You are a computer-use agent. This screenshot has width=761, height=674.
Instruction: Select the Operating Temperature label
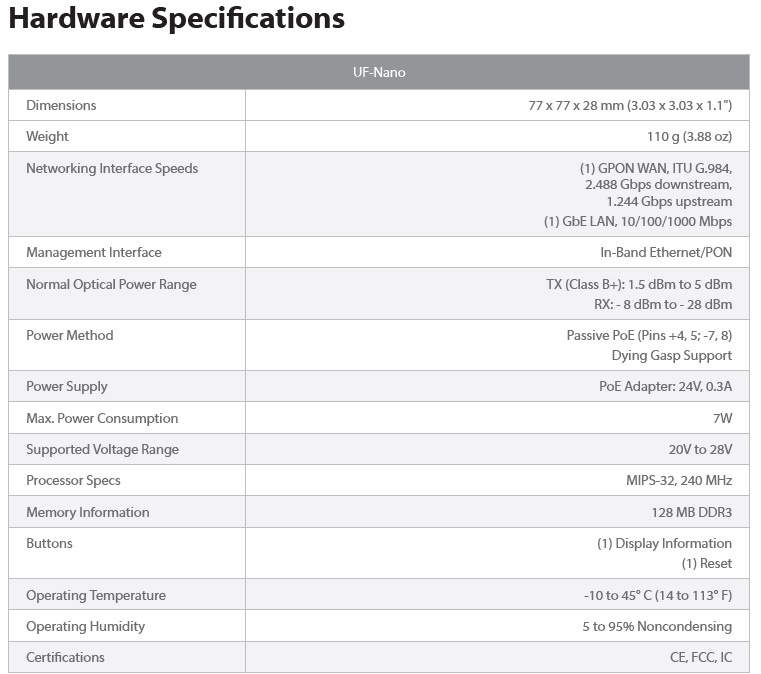coord(96,596)
